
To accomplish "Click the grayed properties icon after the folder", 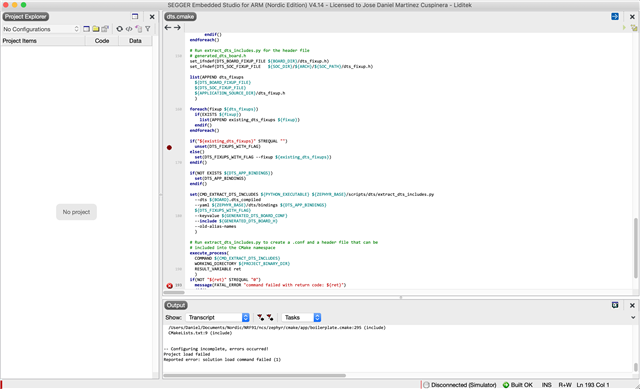I will click(105, 29).
